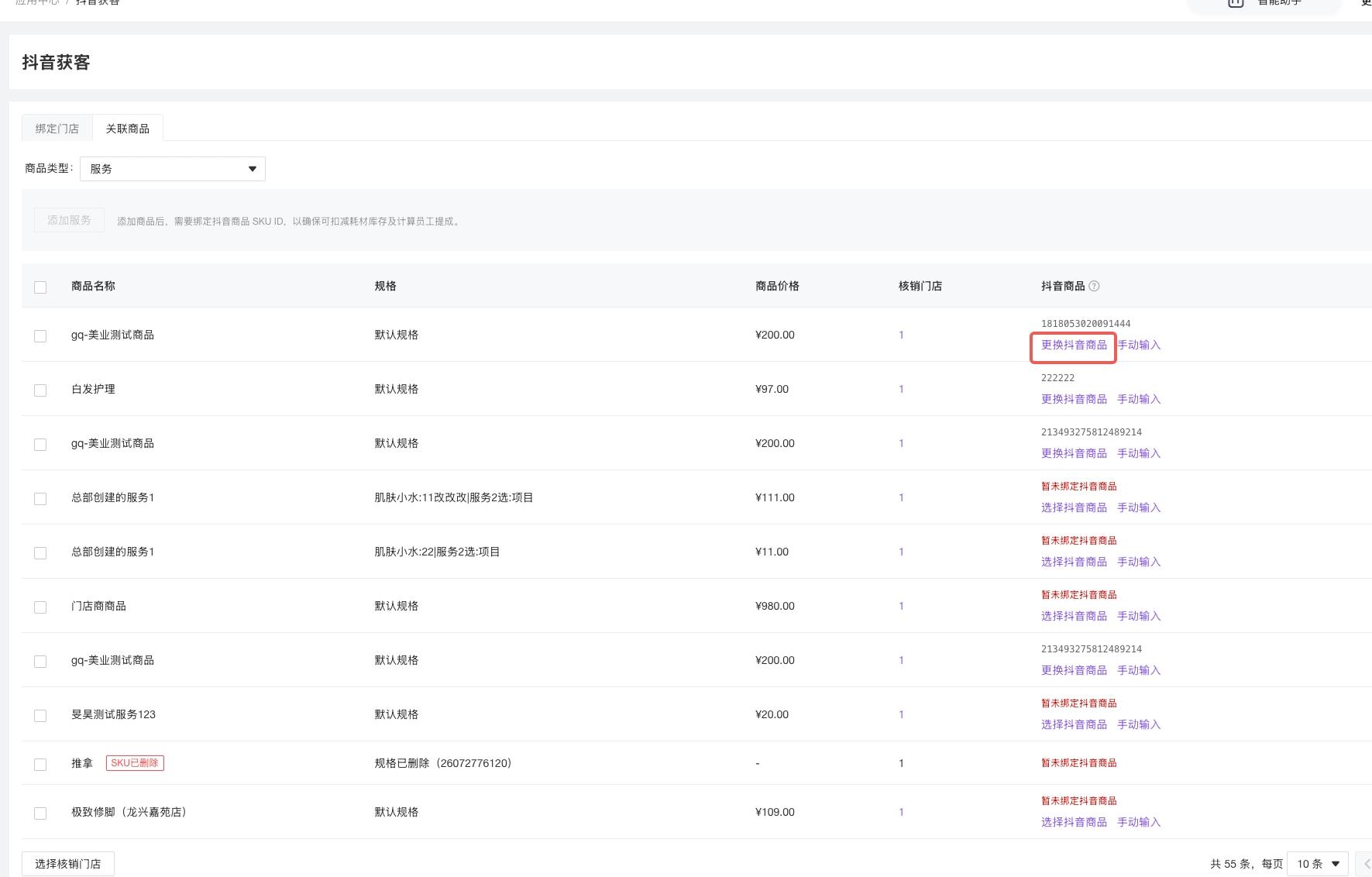Open the 商品类型 dropdown showing 服务
1372x877 pixels.
[173, 169]
